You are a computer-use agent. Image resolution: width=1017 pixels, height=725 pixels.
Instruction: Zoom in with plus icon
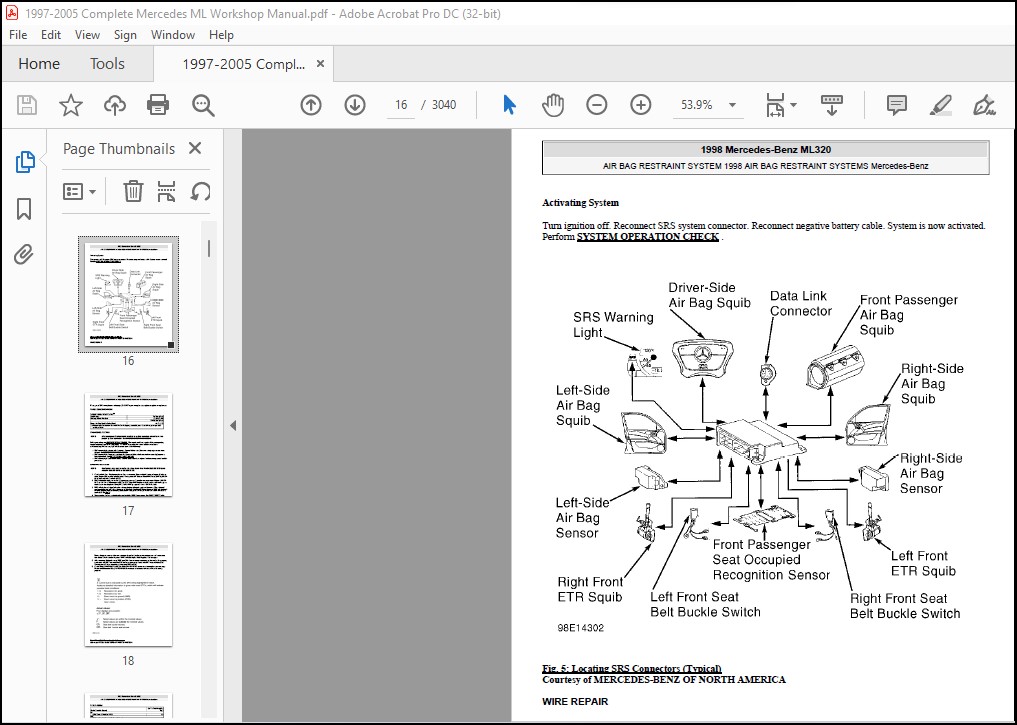[x=641, y=105]
